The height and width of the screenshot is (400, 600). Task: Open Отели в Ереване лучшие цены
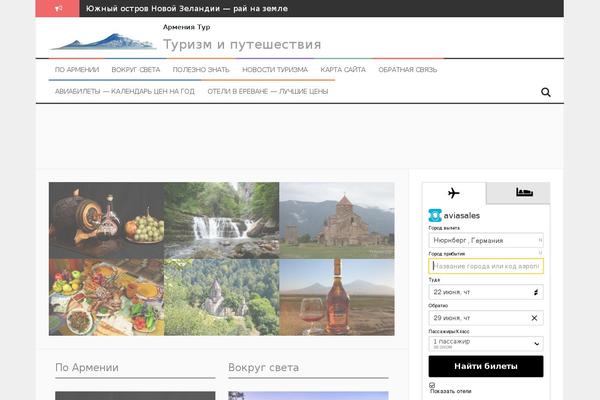[x=268, y=91]
